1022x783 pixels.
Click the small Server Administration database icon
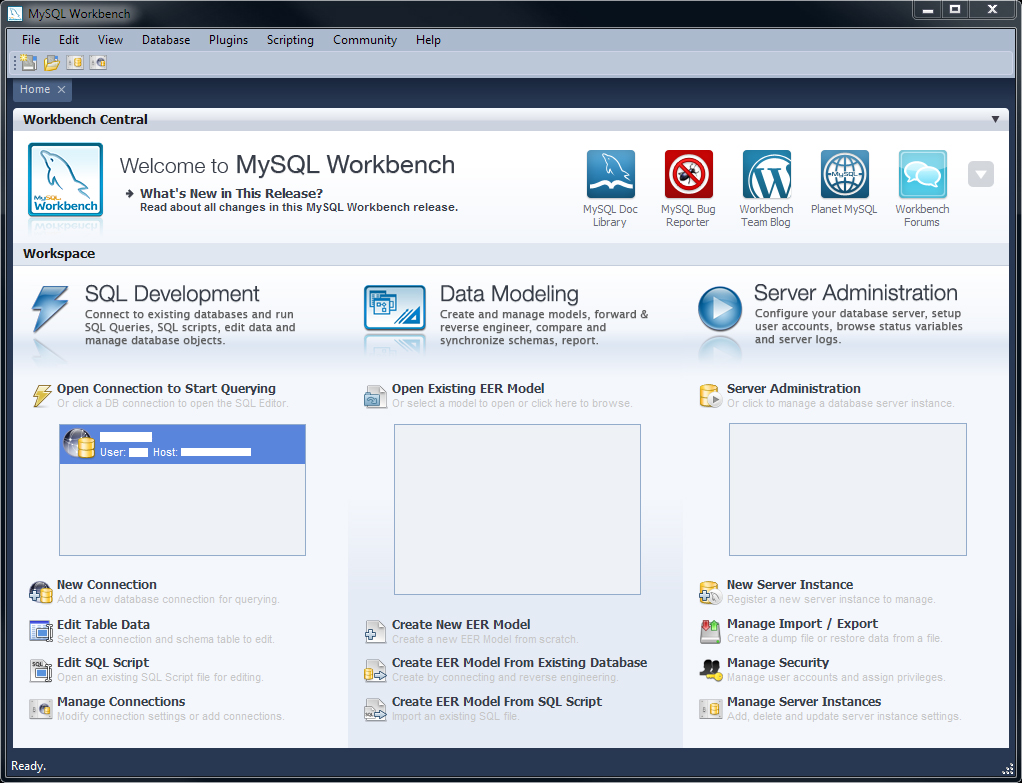tap(710, 396)
